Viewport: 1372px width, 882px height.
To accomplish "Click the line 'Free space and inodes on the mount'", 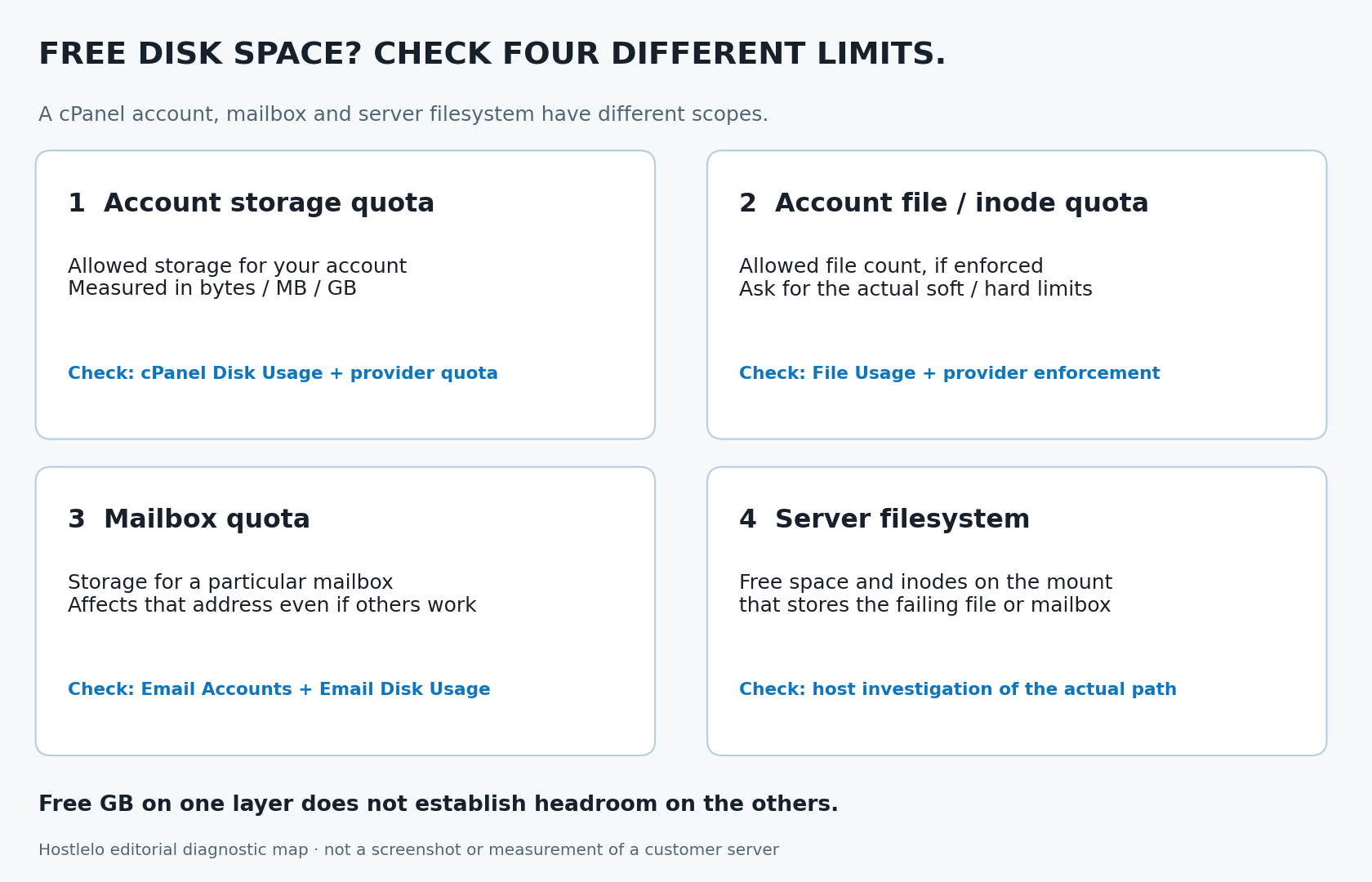I will pos(925,582).
